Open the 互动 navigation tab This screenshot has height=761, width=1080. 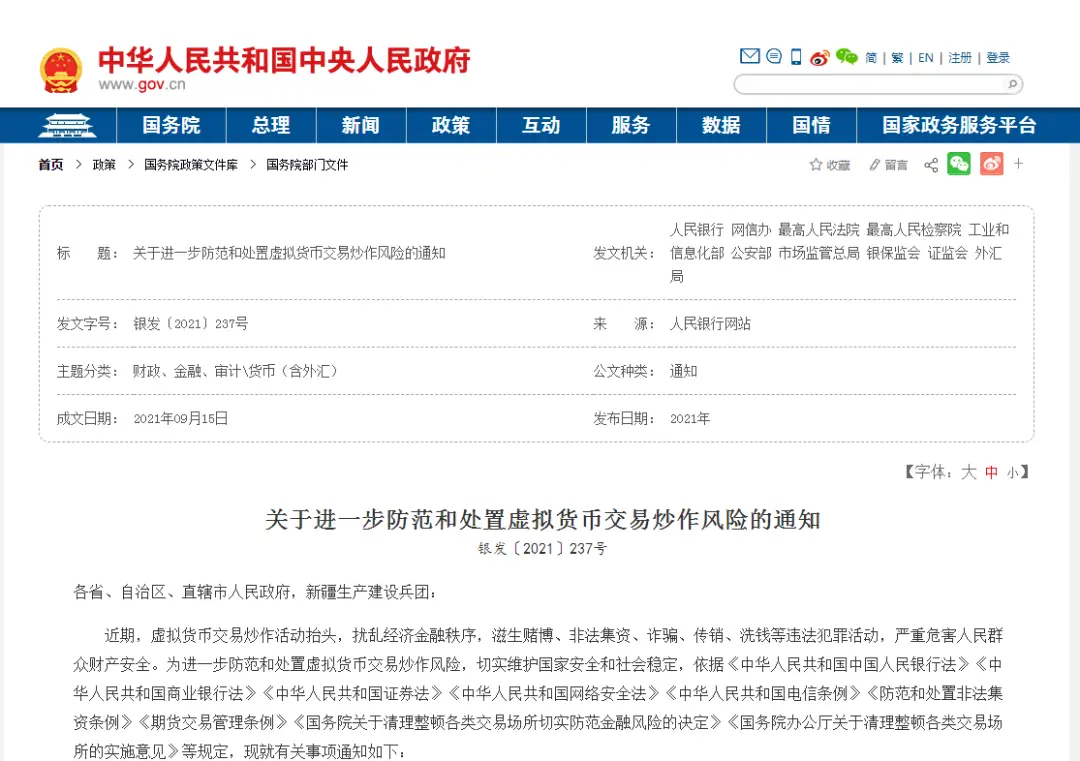541,125
